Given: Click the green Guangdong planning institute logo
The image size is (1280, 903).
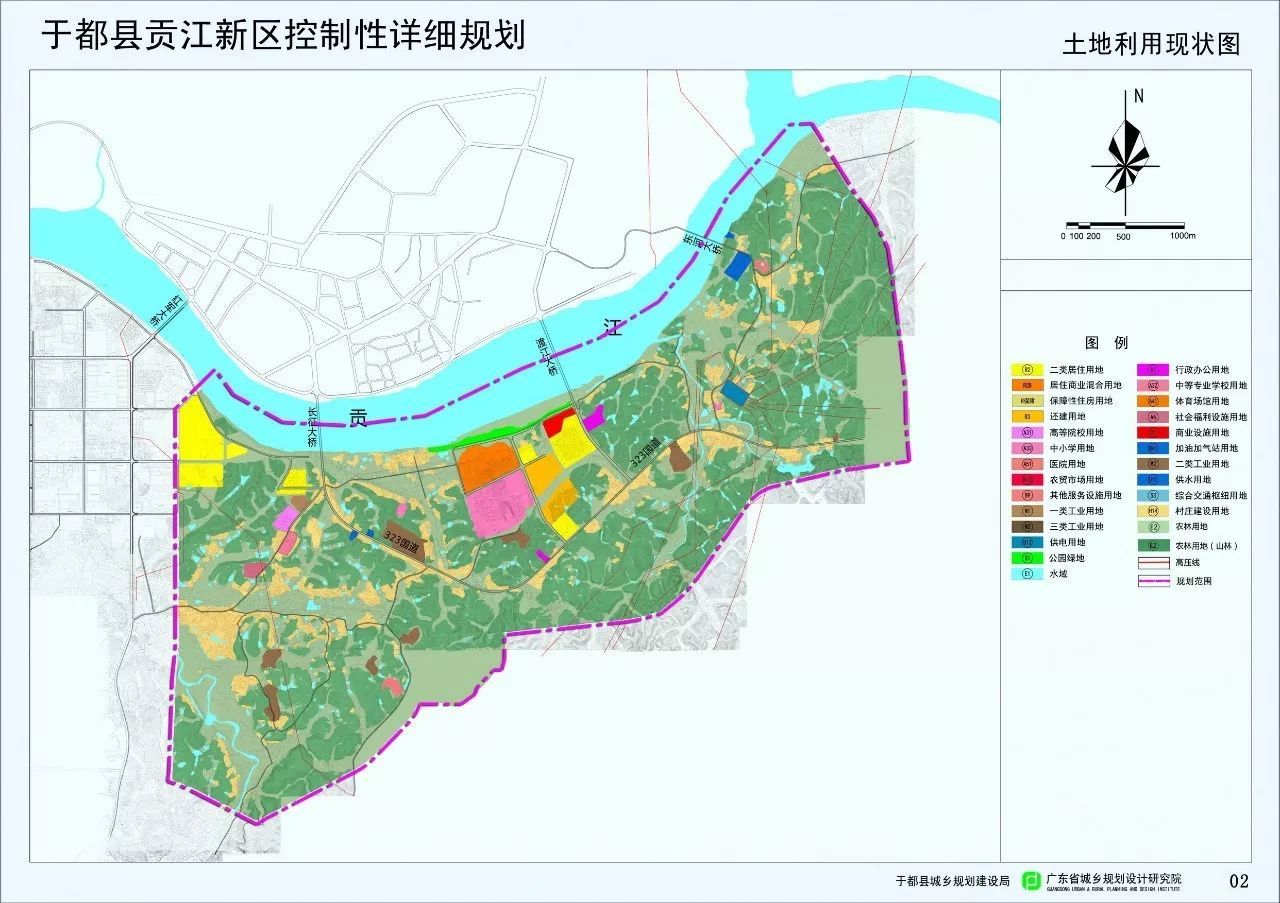Looking at the screenshot, I should (1029, 881).
